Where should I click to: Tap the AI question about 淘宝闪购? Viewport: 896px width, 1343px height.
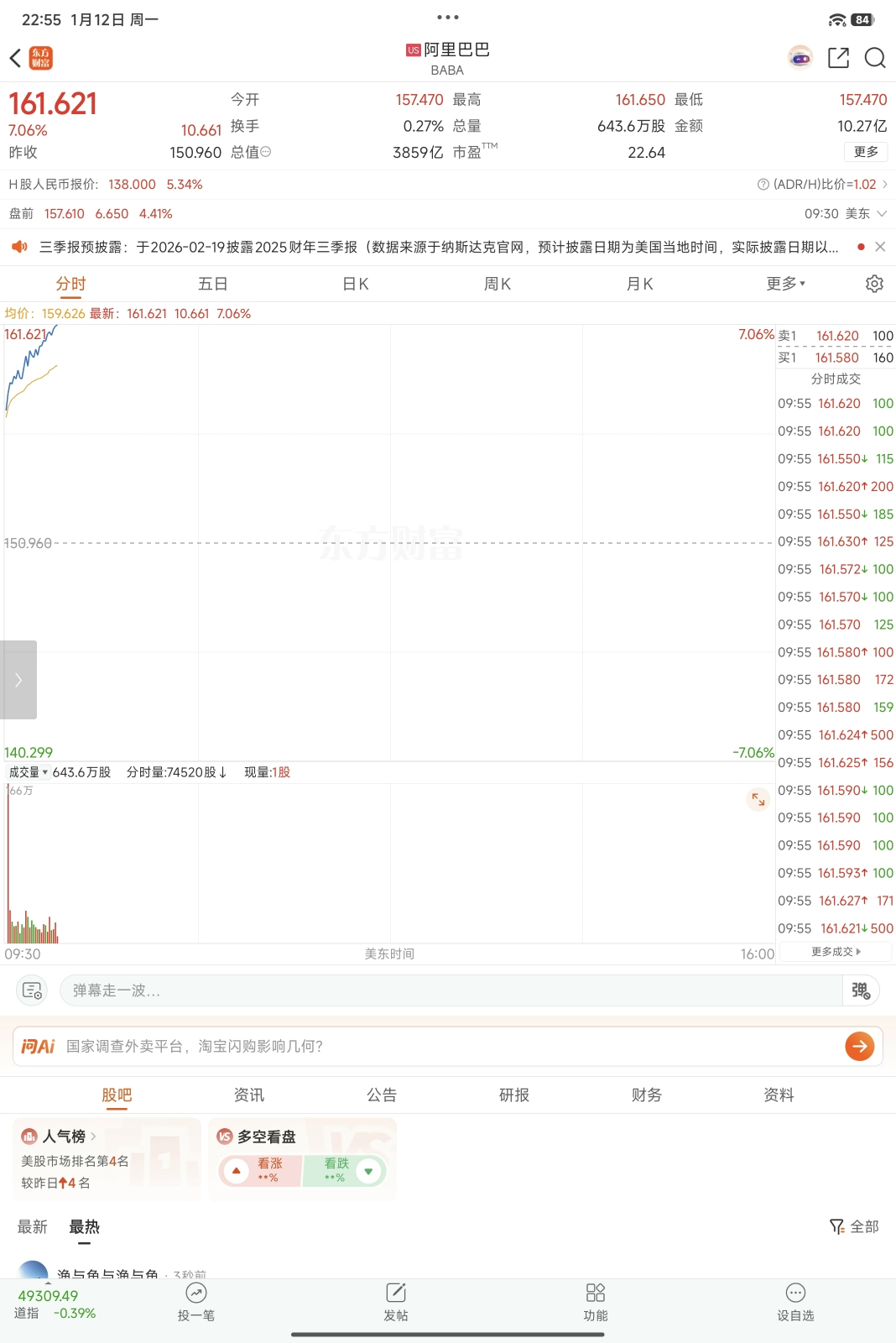click(x=195, y=1046)
